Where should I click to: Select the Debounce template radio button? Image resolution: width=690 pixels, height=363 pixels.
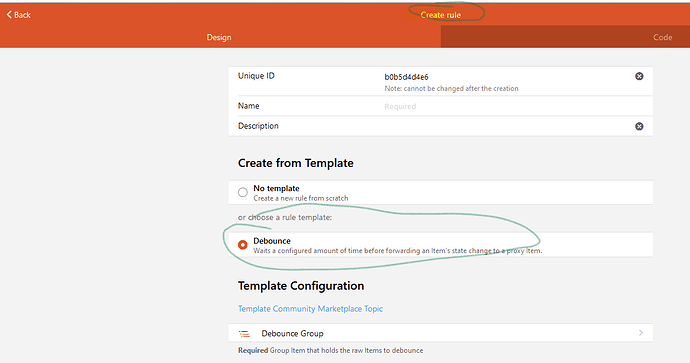[242, 245]
